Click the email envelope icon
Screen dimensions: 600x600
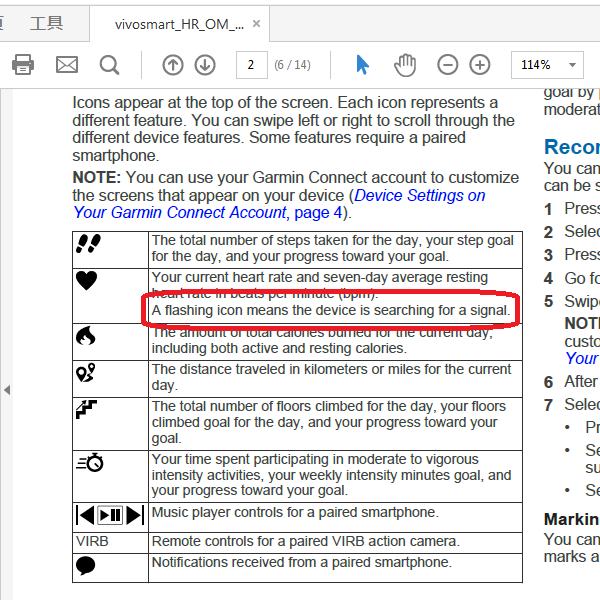coord(67,64)
